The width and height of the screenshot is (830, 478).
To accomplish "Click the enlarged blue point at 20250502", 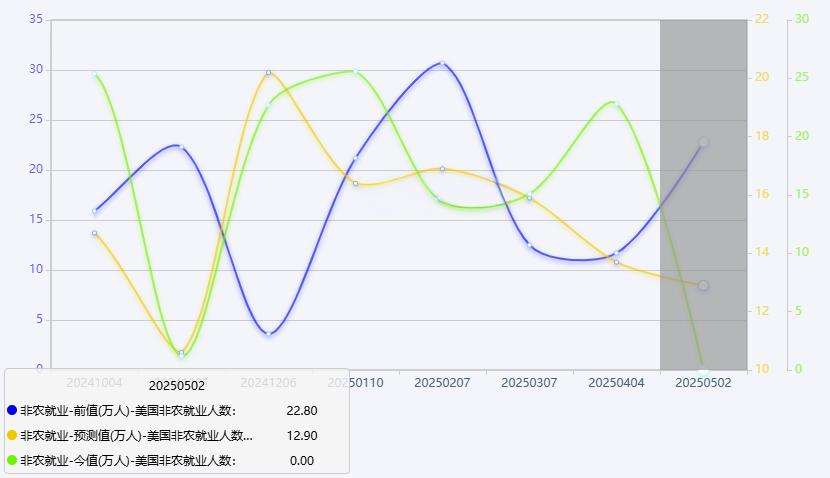I will click(x=703, y=143).
